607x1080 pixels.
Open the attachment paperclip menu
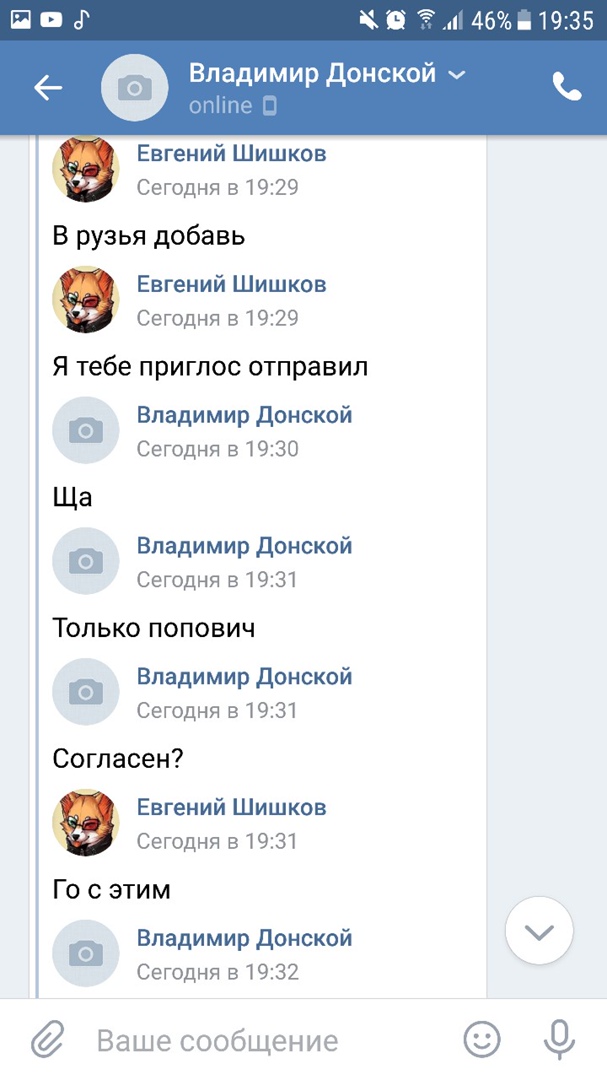pos(46,1041)
